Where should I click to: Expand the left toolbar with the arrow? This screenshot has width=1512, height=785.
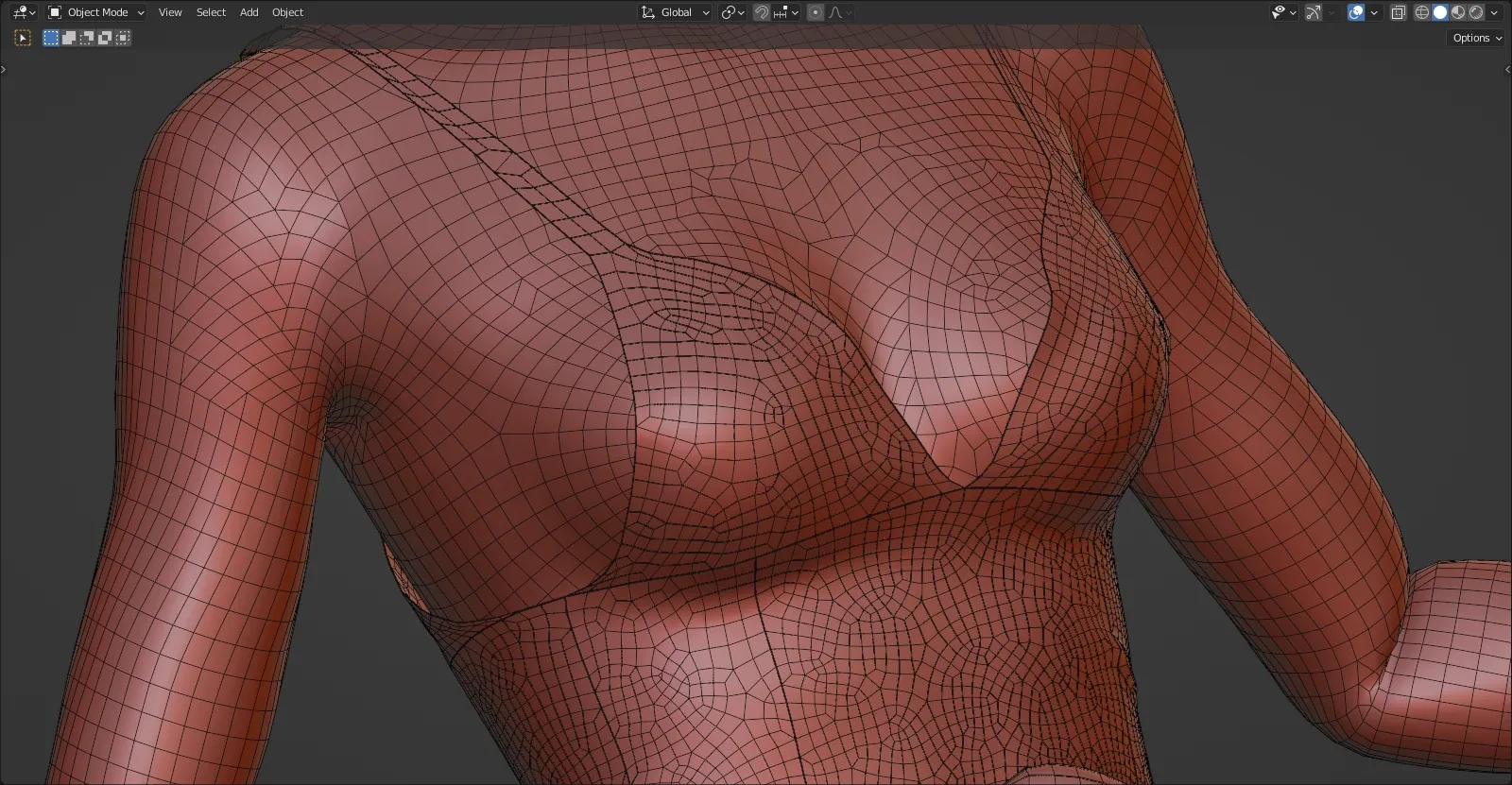pos(3,69)
